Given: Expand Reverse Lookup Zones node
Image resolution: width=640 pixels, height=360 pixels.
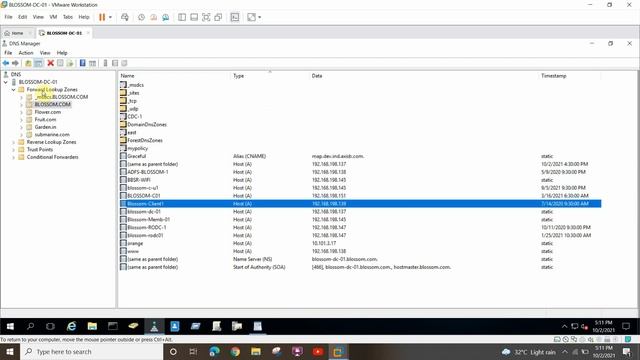Looking at the screenshot, I should point(13,142).
